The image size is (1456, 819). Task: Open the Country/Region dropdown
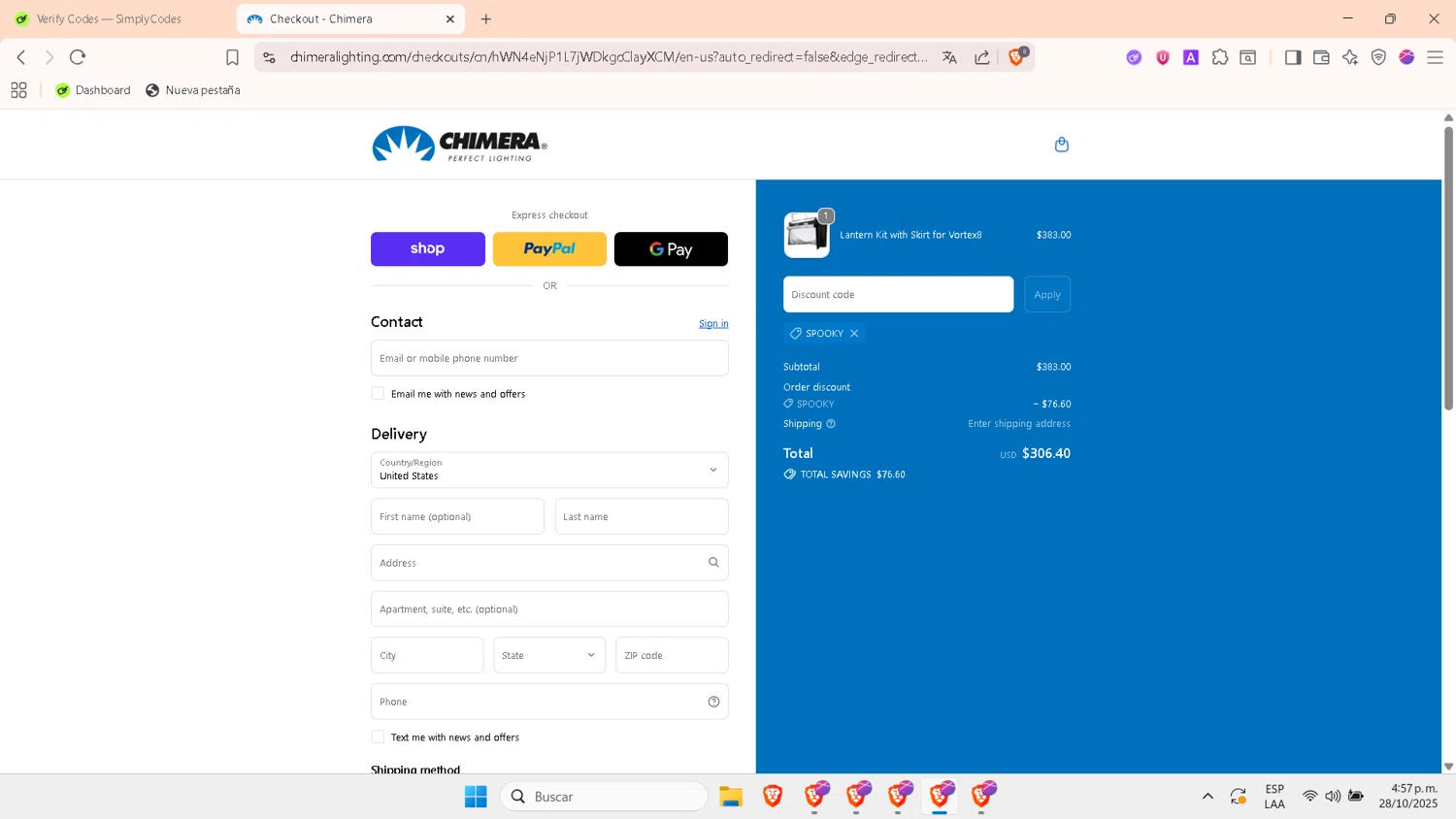[549, 470]
